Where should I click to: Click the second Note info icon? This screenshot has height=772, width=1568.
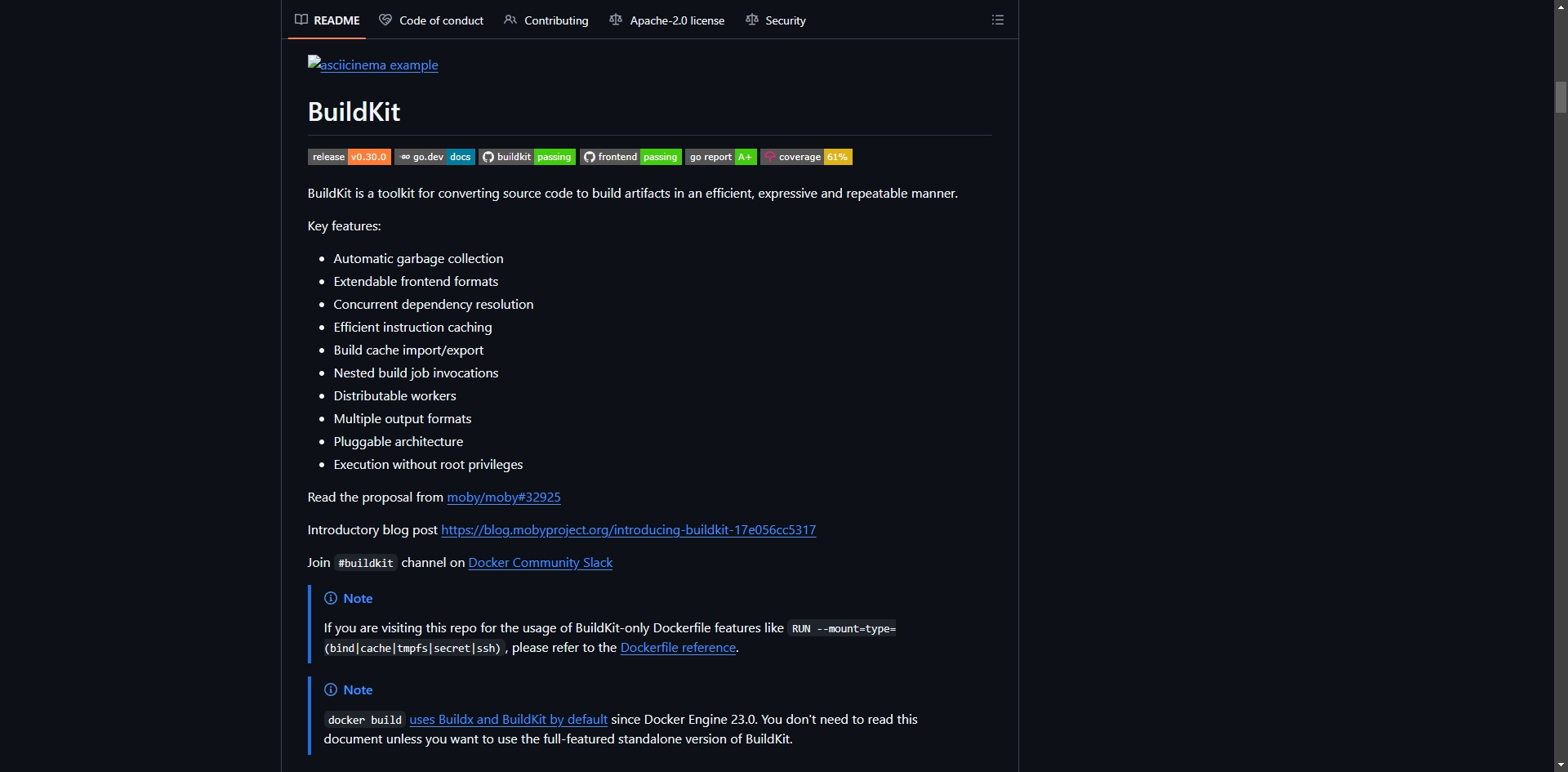pos(331,689)
